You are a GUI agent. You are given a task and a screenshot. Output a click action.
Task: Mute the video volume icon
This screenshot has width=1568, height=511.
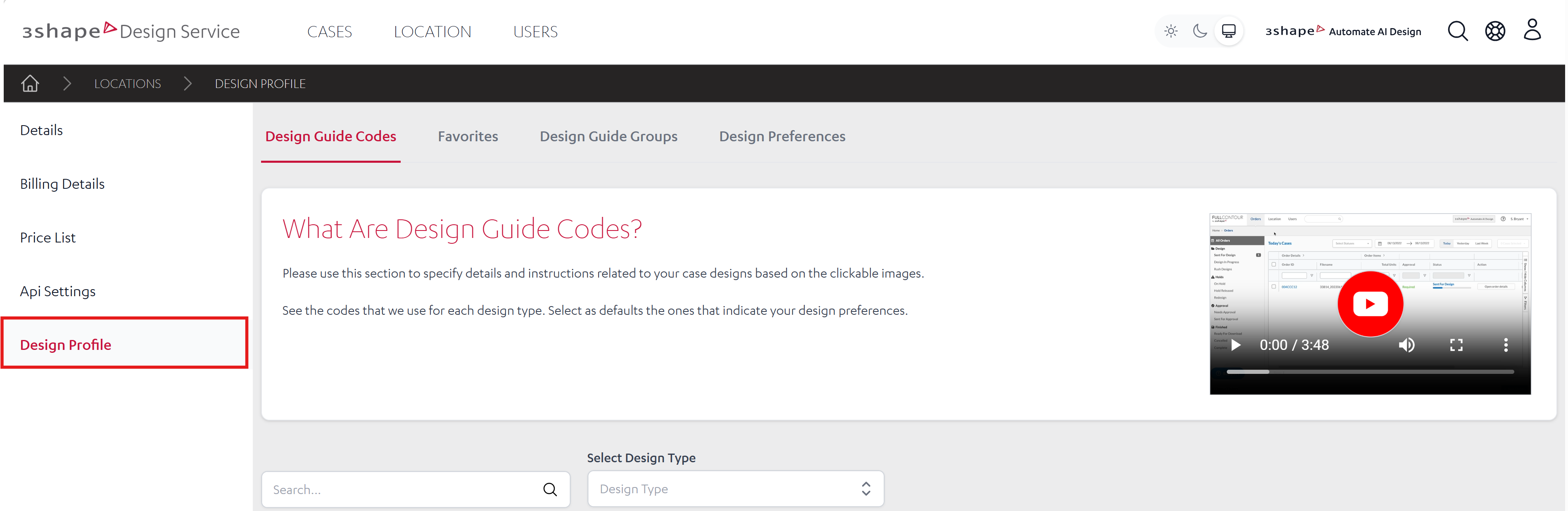[x=1406, y=345]
